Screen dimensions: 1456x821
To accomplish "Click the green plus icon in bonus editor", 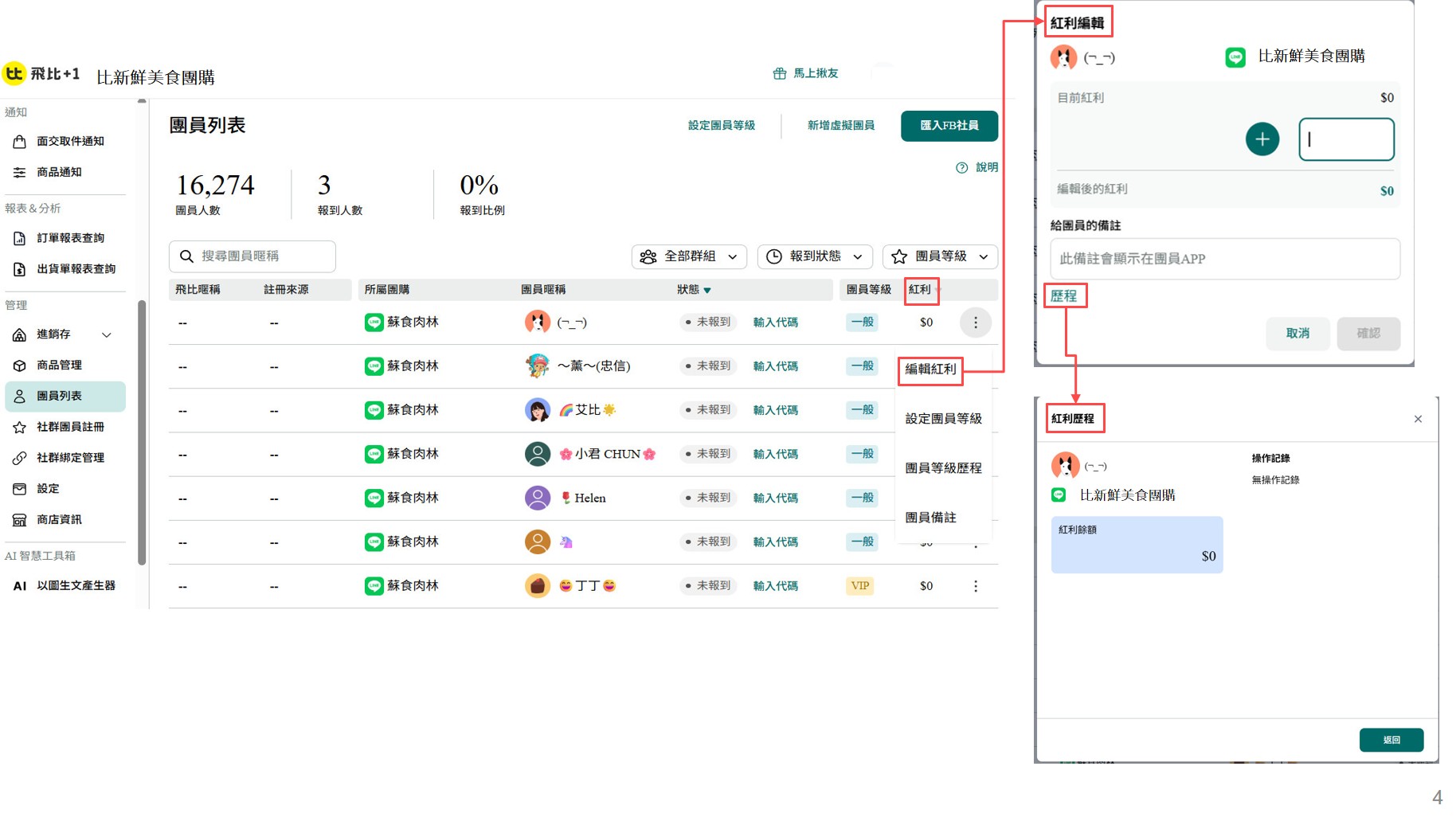I will [1262, 139].
